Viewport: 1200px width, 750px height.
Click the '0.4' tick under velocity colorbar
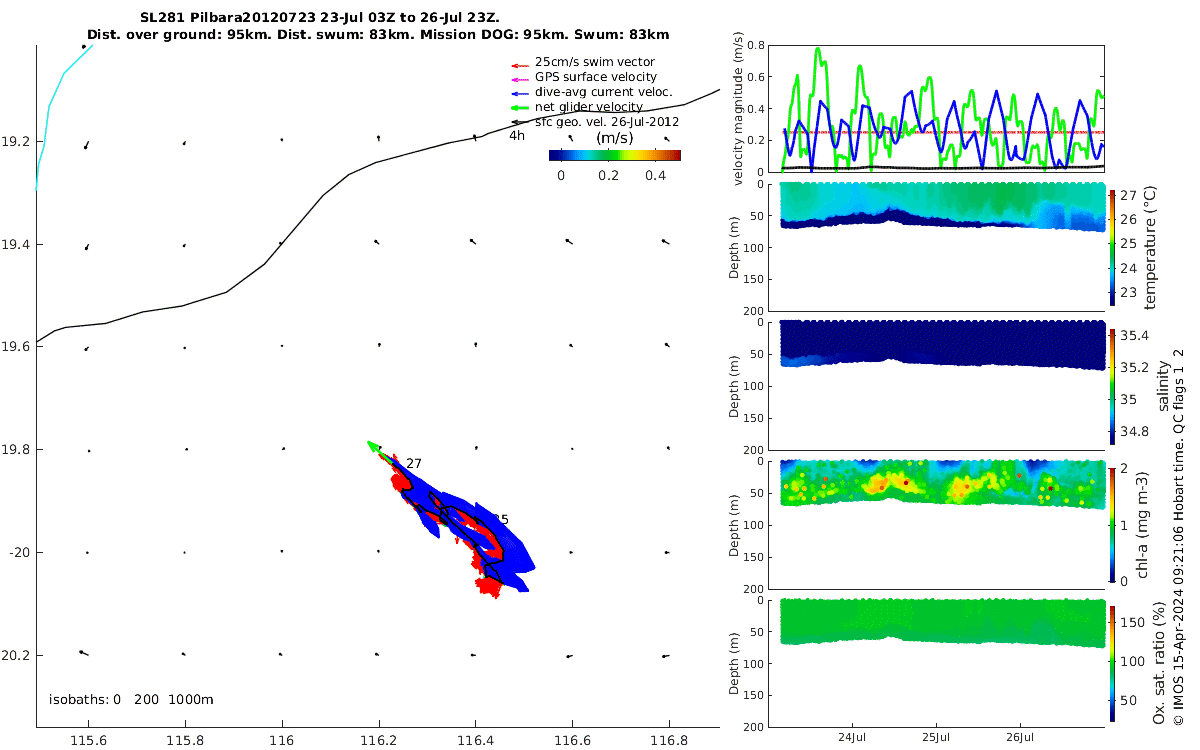tap(657, 175)
